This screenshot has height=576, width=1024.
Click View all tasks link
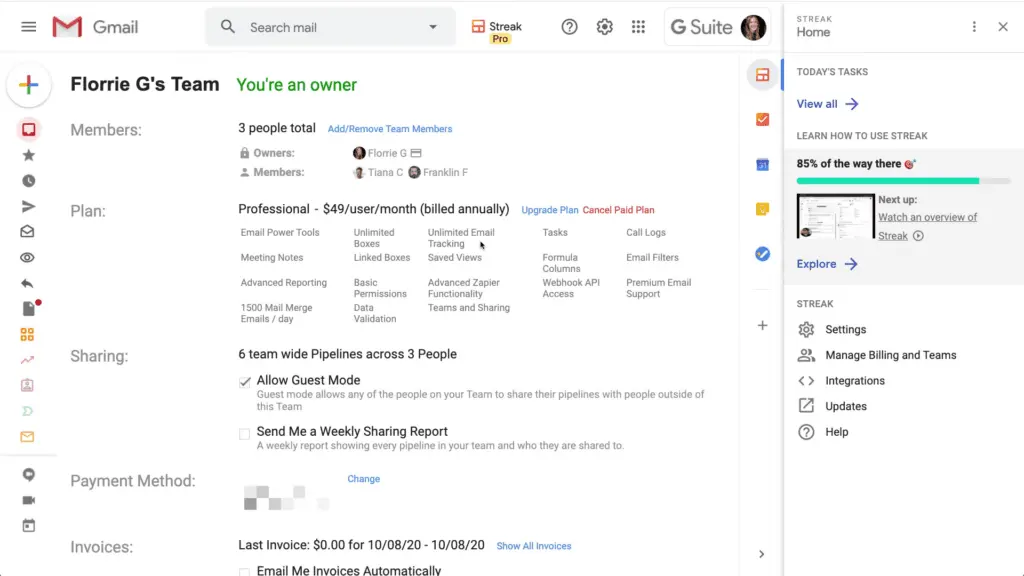(827, 104)
